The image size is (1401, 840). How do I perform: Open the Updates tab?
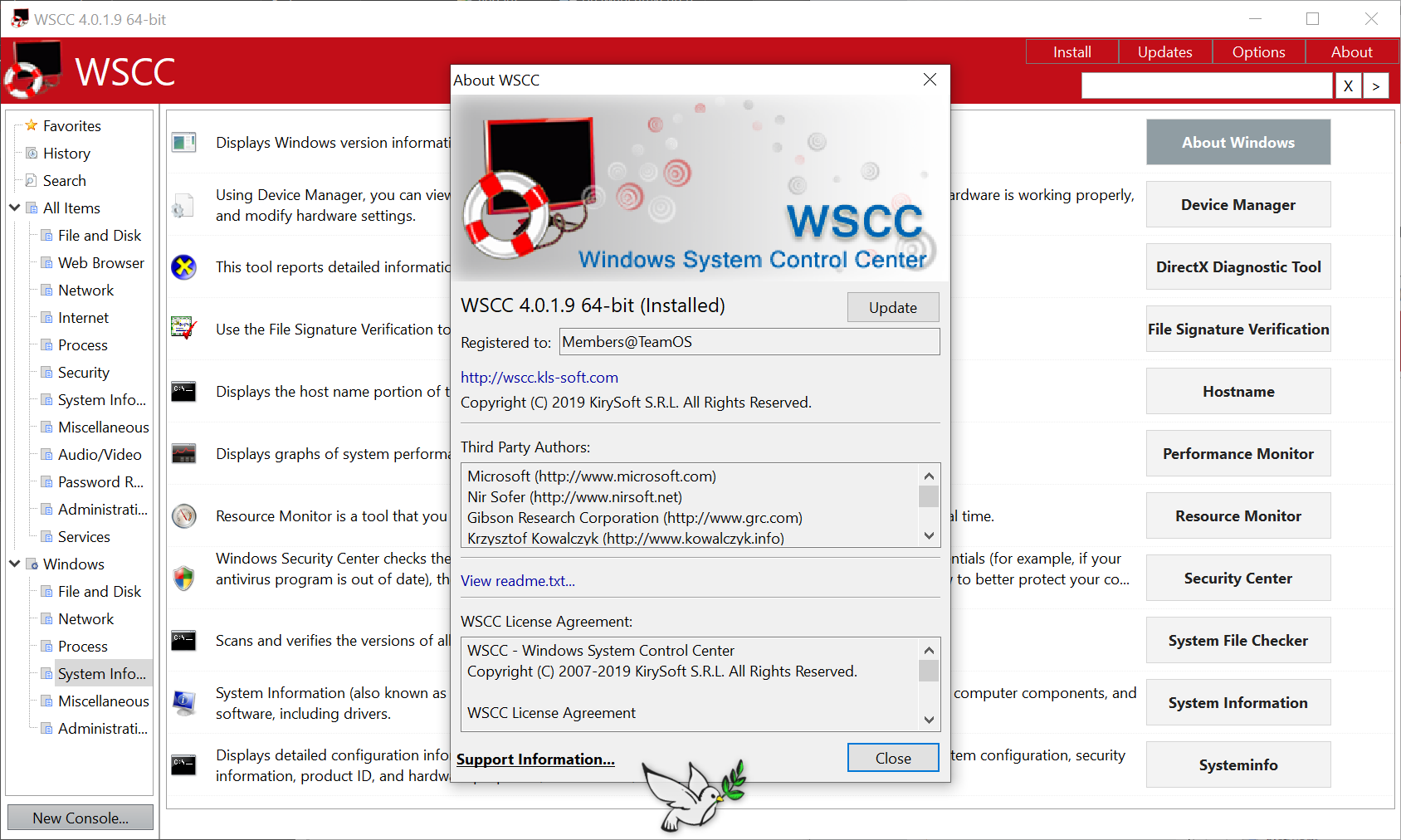1165,51
